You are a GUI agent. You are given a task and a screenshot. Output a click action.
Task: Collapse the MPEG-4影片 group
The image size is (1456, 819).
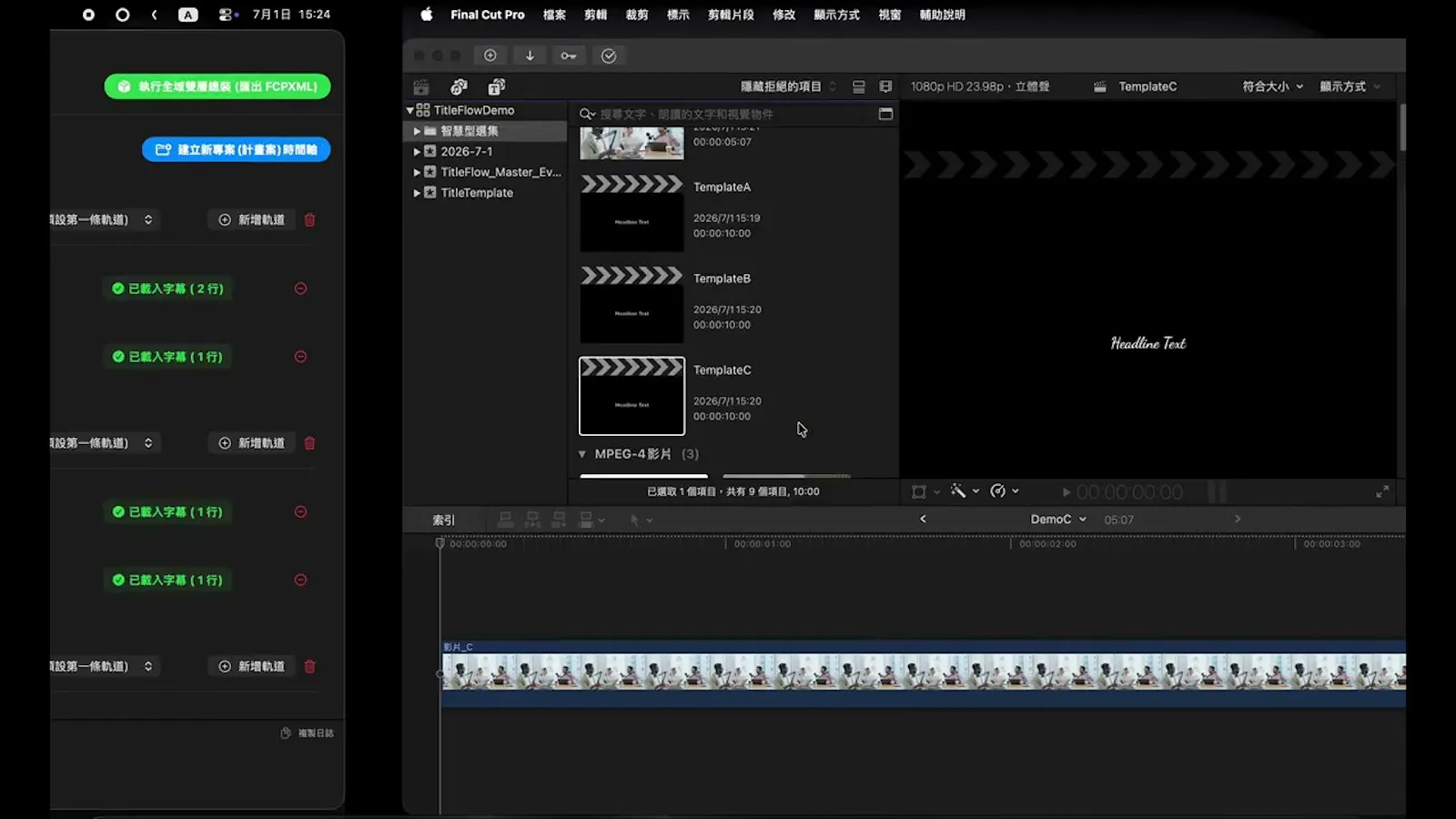[x=582, y=454]
